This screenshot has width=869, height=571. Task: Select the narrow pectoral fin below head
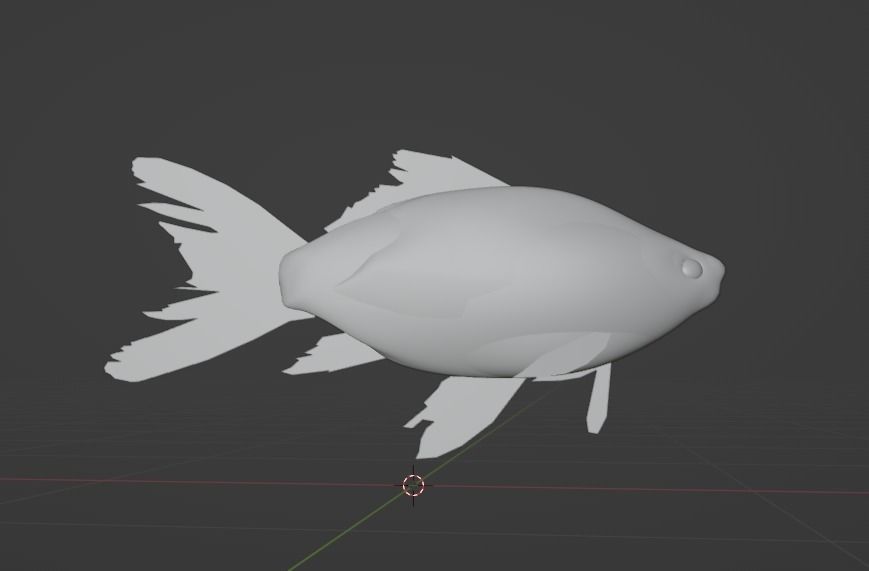click(x=599, y=397)
